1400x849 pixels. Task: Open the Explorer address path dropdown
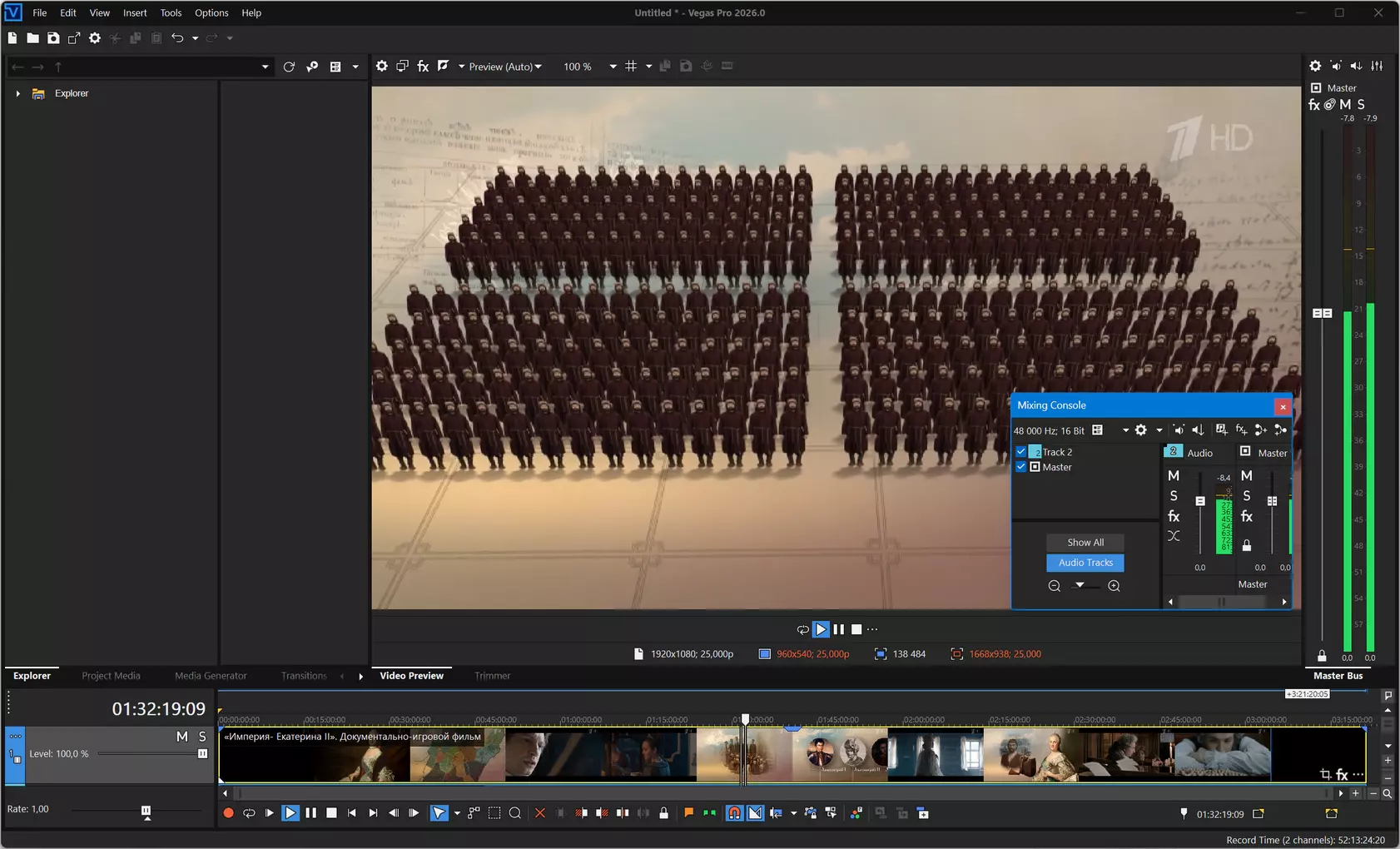[x=266, y=67]
